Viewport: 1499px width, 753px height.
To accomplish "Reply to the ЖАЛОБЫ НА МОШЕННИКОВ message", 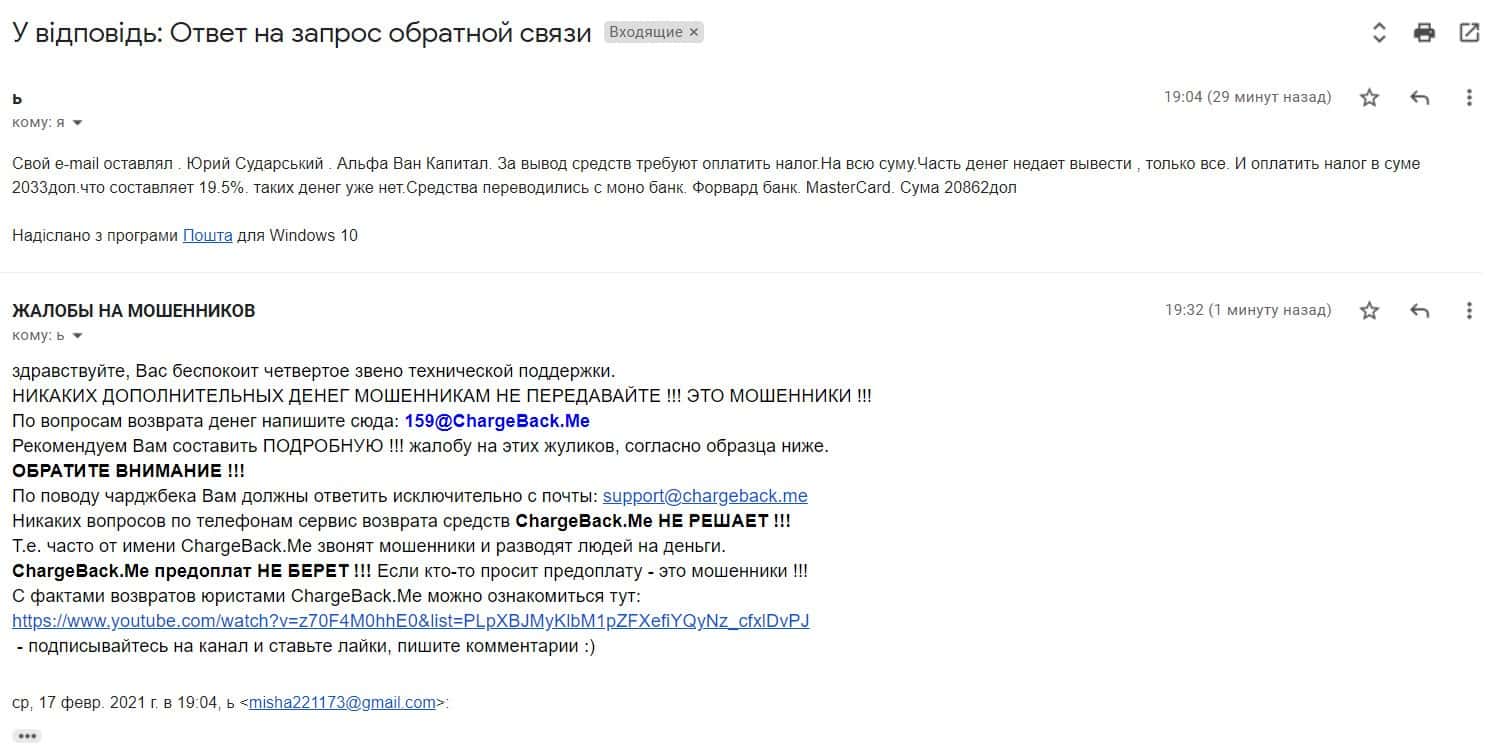I will 1419,311.
